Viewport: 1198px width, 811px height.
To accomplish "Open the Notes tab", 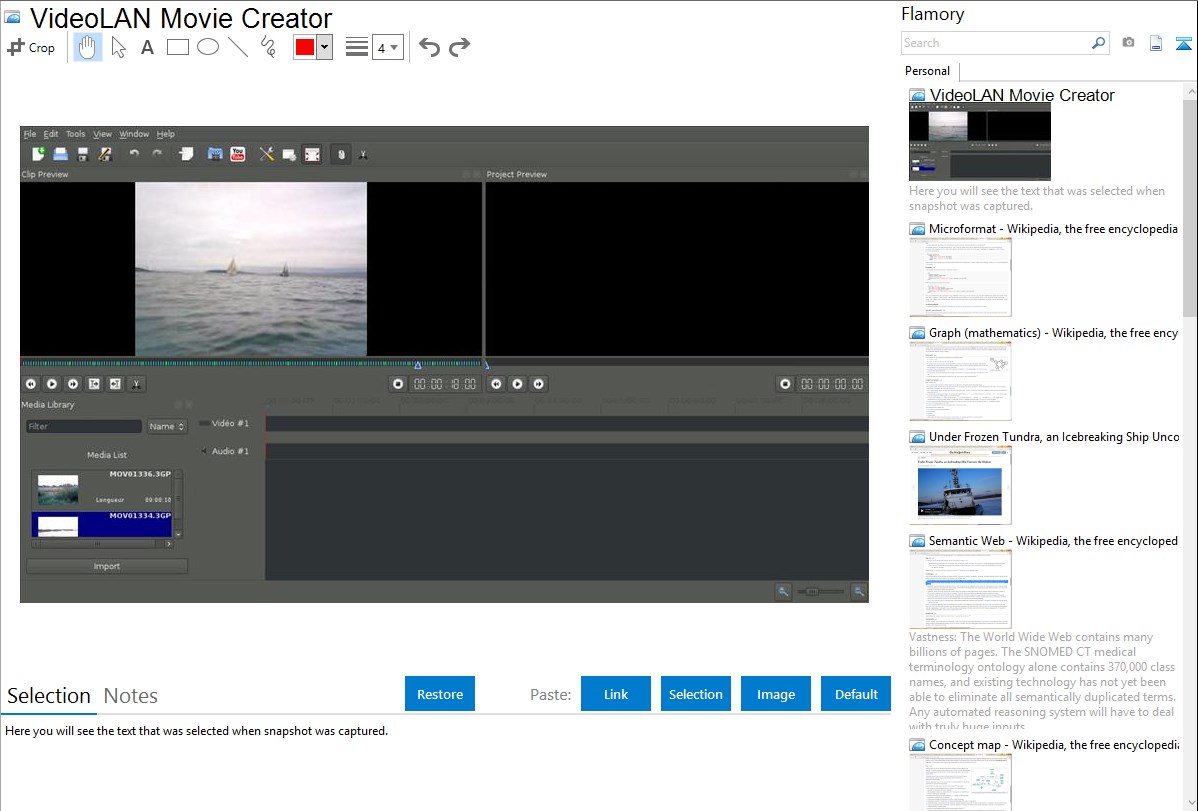I will [131, 696].
